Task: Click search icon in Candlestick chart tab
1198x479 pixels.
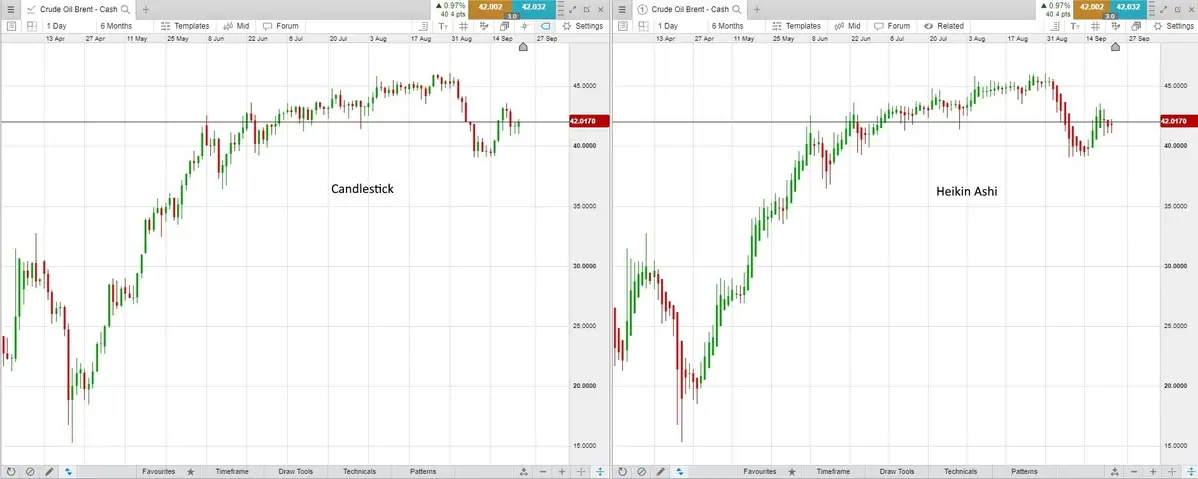Action: point(125,9)
